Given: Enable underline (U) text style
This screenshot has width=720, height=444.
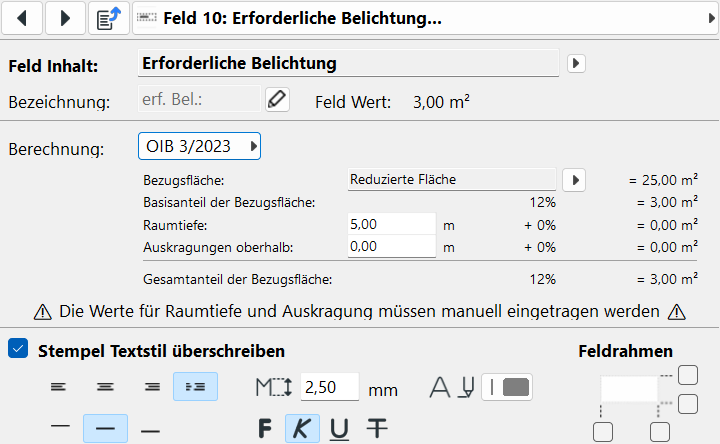Looking at the screenshot, I should coord(339,428).
